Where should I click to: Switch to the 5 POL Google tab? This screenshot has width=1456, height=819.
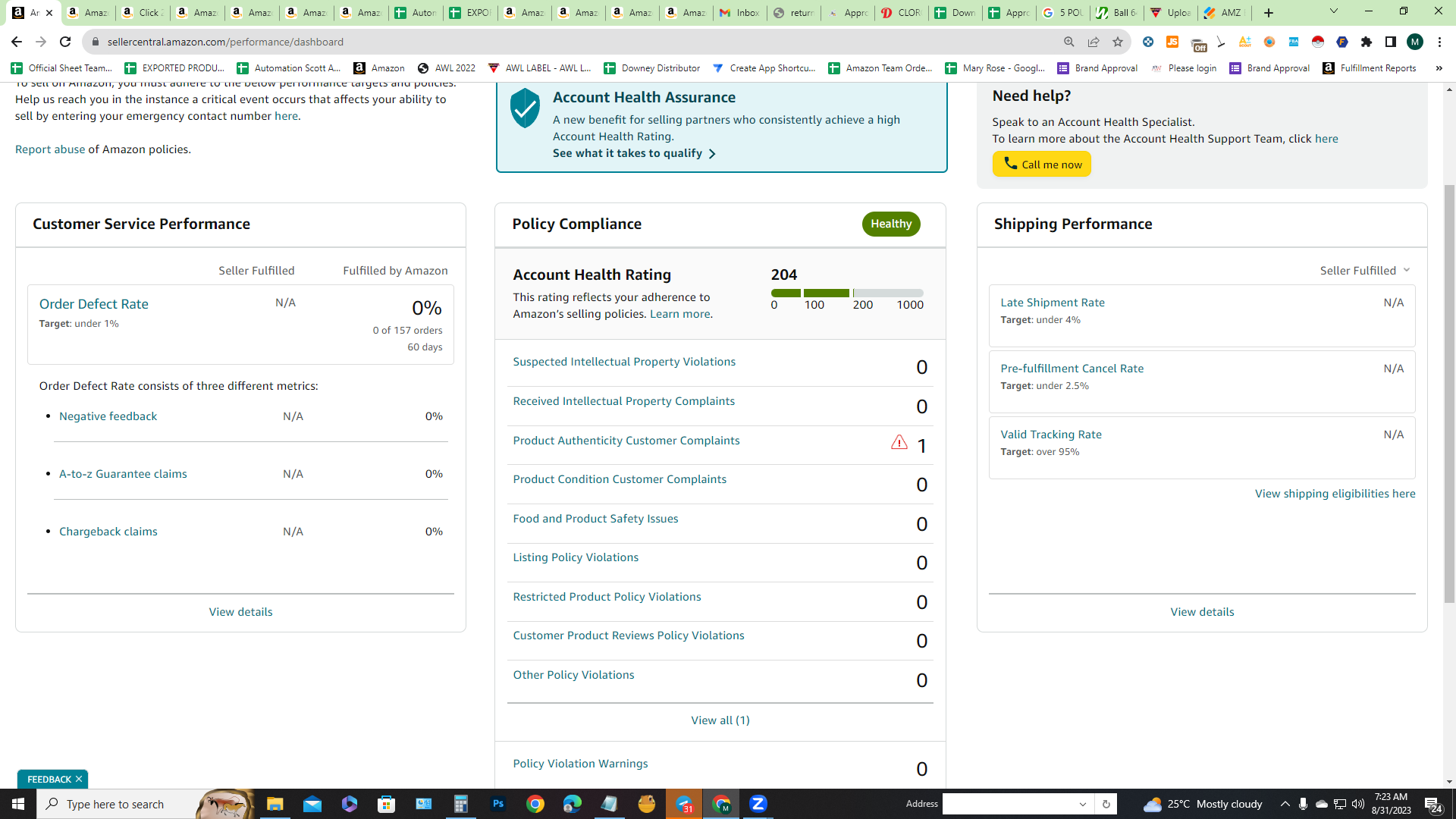(x=1064, y=13)
